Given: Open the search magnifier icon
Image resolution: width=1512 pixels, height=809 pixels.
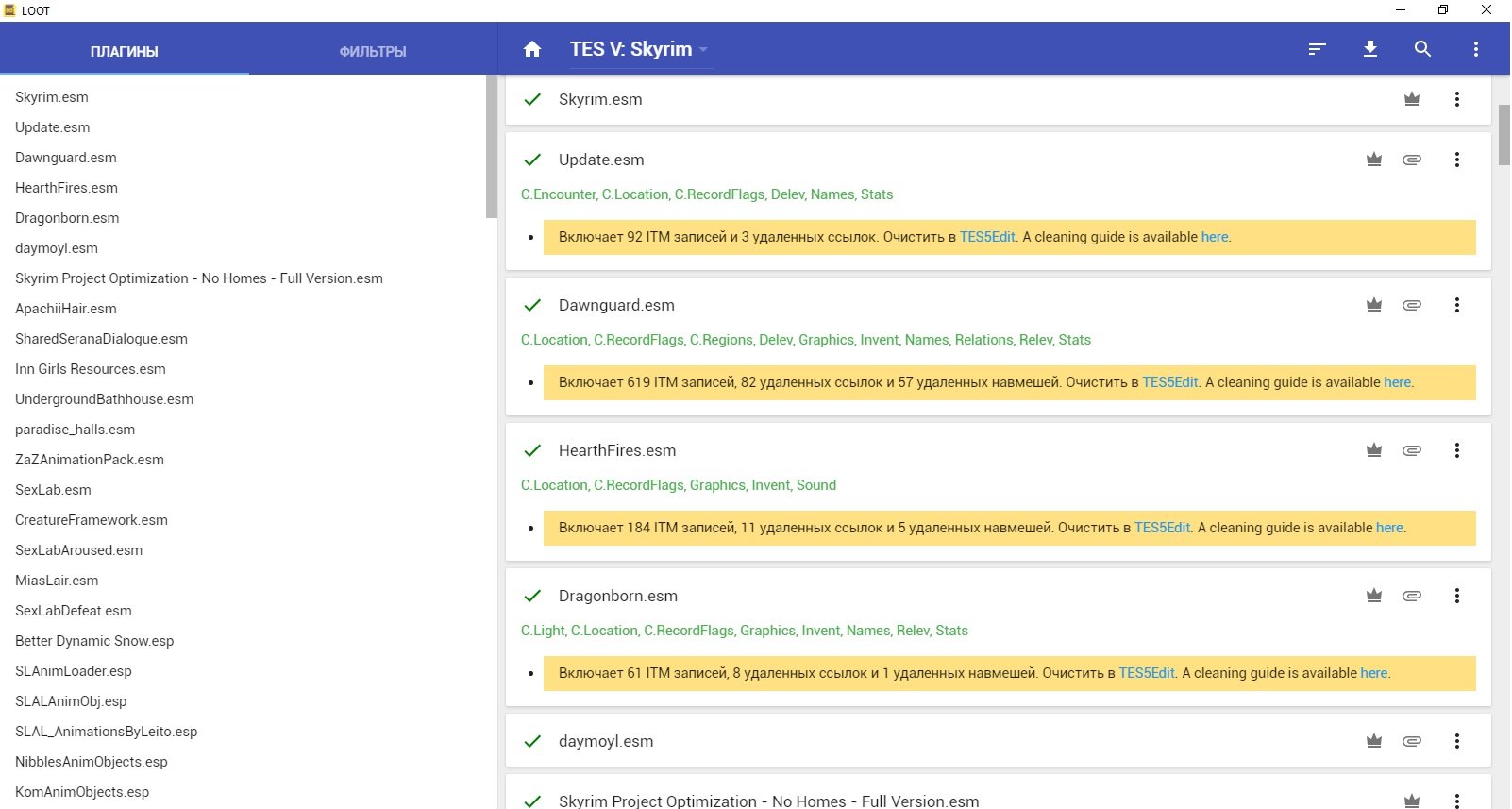Looking at the screenshot, I should (1423, 49).
